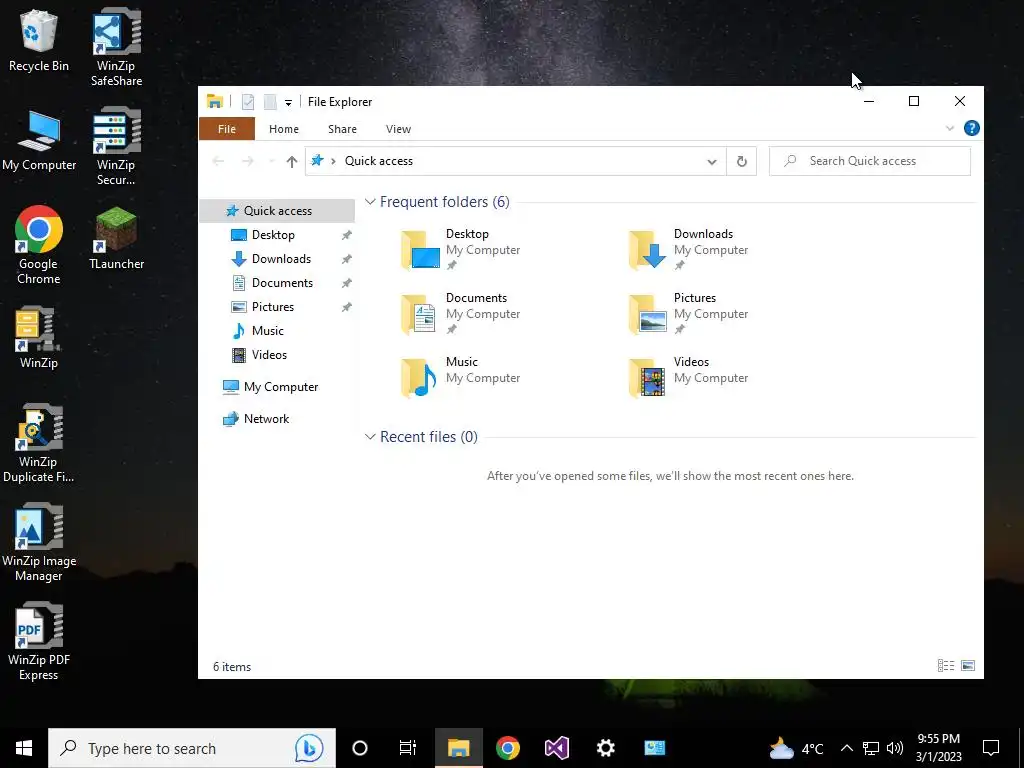The width and height of the screenshot is (1024, 768).
Task: Open the Bing icon in the search box
Action: (x=309, y=748)
